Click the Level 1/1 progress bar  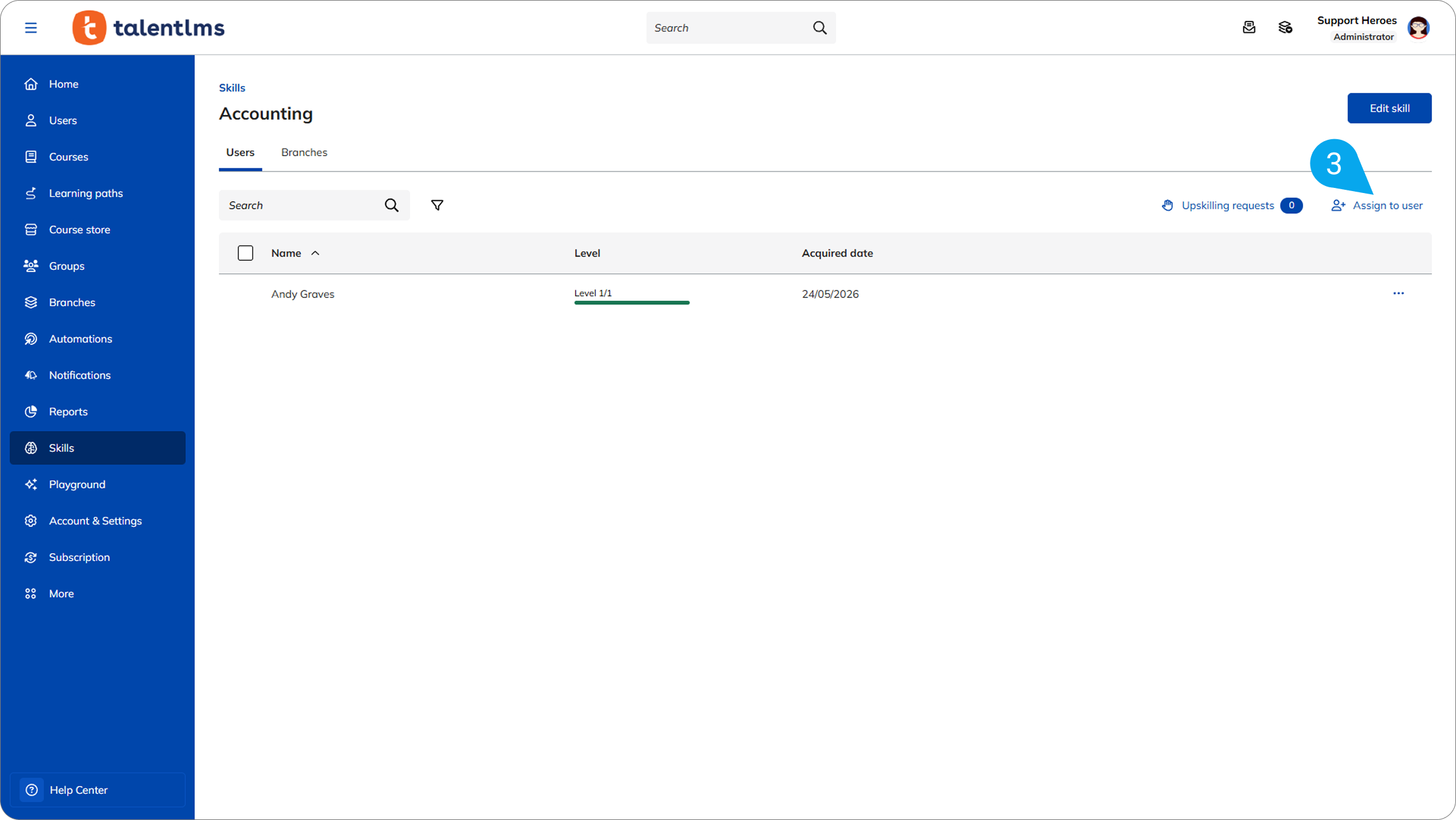tap(632, 303)
